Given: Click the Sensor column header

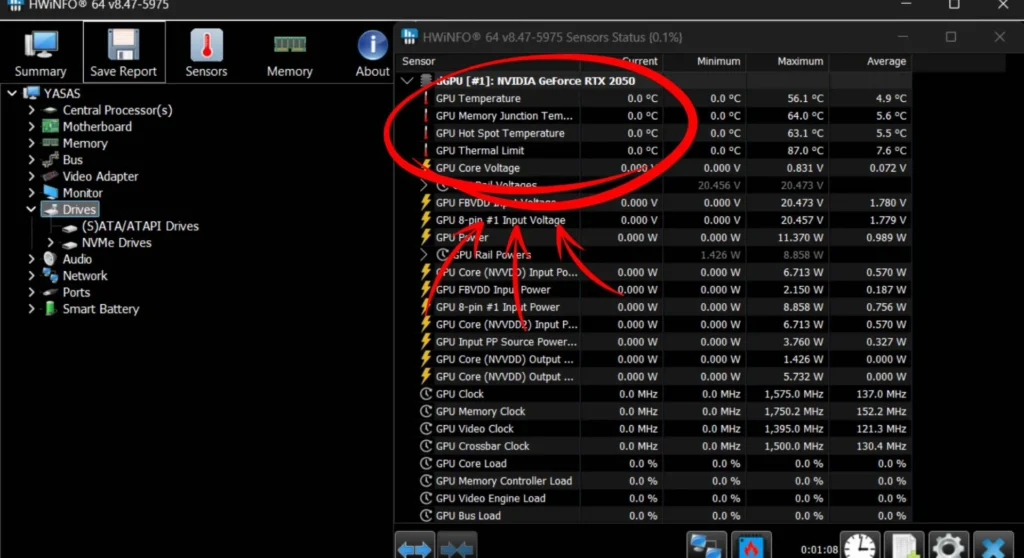Looking at the screenshot, I should click(419, 61).
